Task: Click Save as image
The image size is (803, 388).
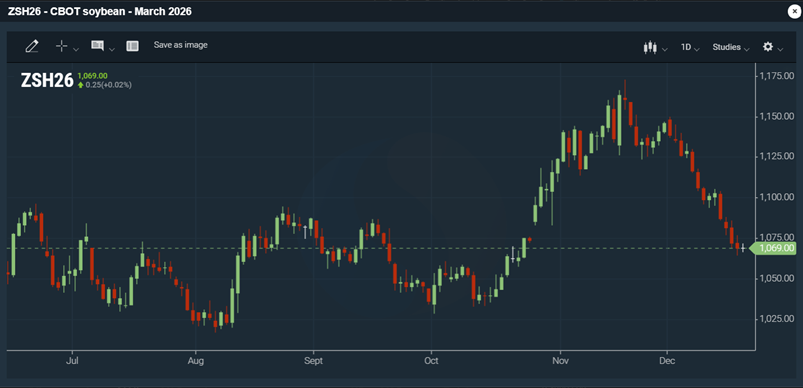Action: (181, 45)
